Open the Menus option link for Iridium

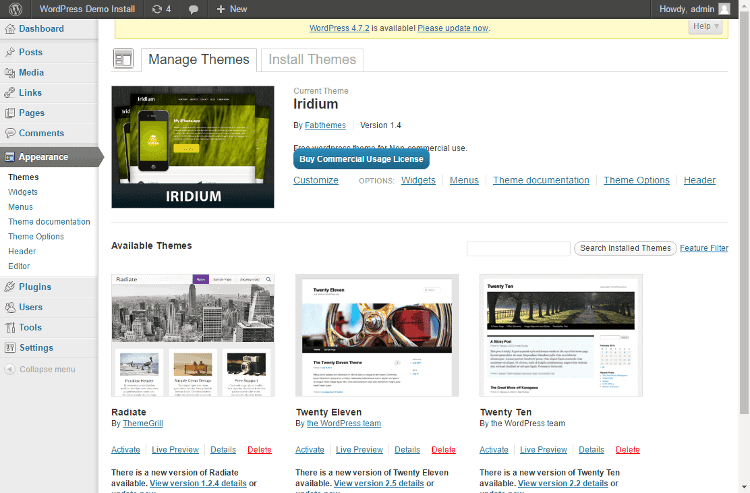point(464,180)
